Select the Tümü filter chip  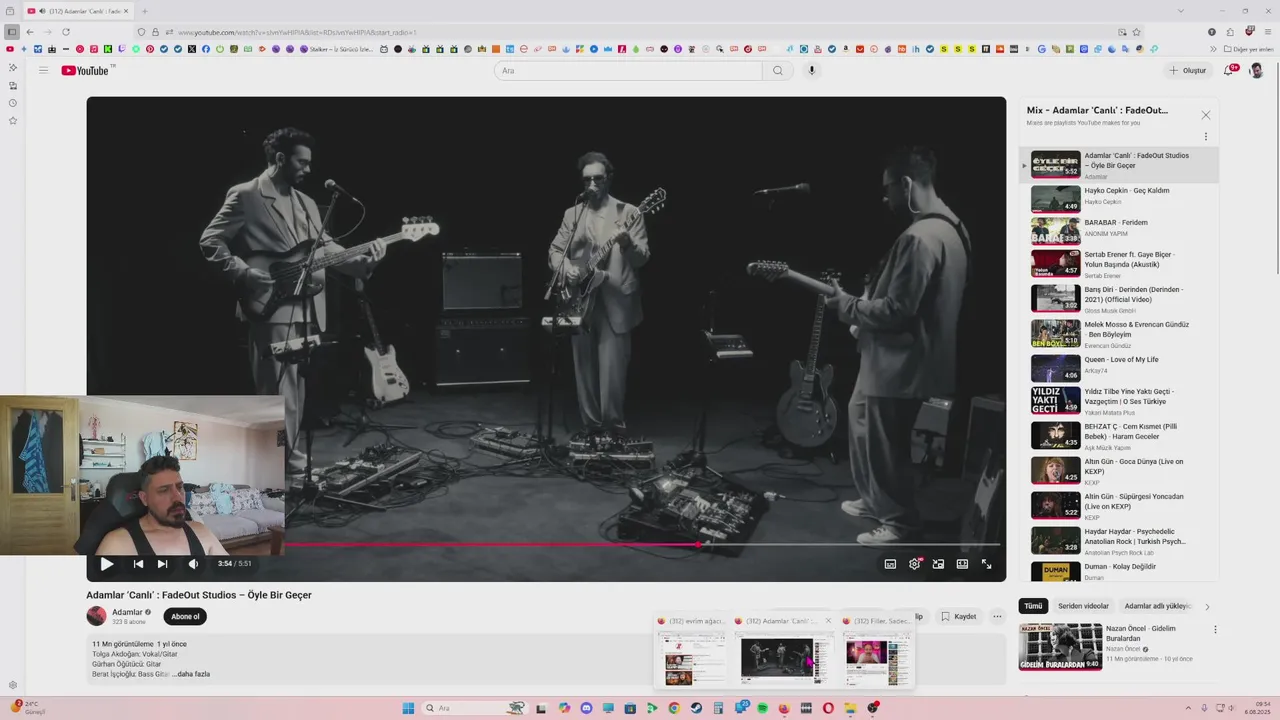(x=1033, y=606)
